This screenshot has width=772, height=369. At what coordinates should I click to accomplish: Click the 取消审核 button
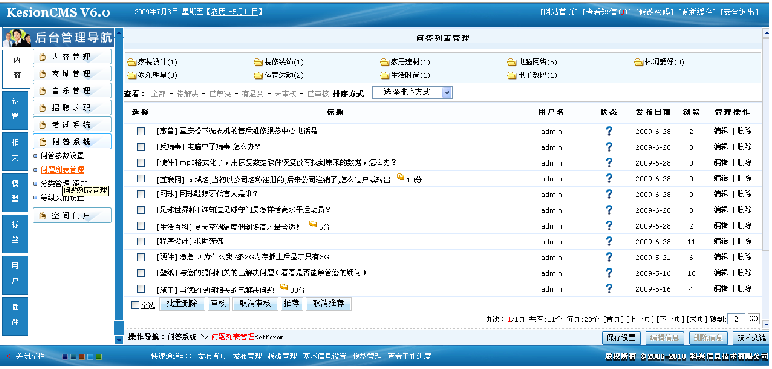tap(255, 304)
